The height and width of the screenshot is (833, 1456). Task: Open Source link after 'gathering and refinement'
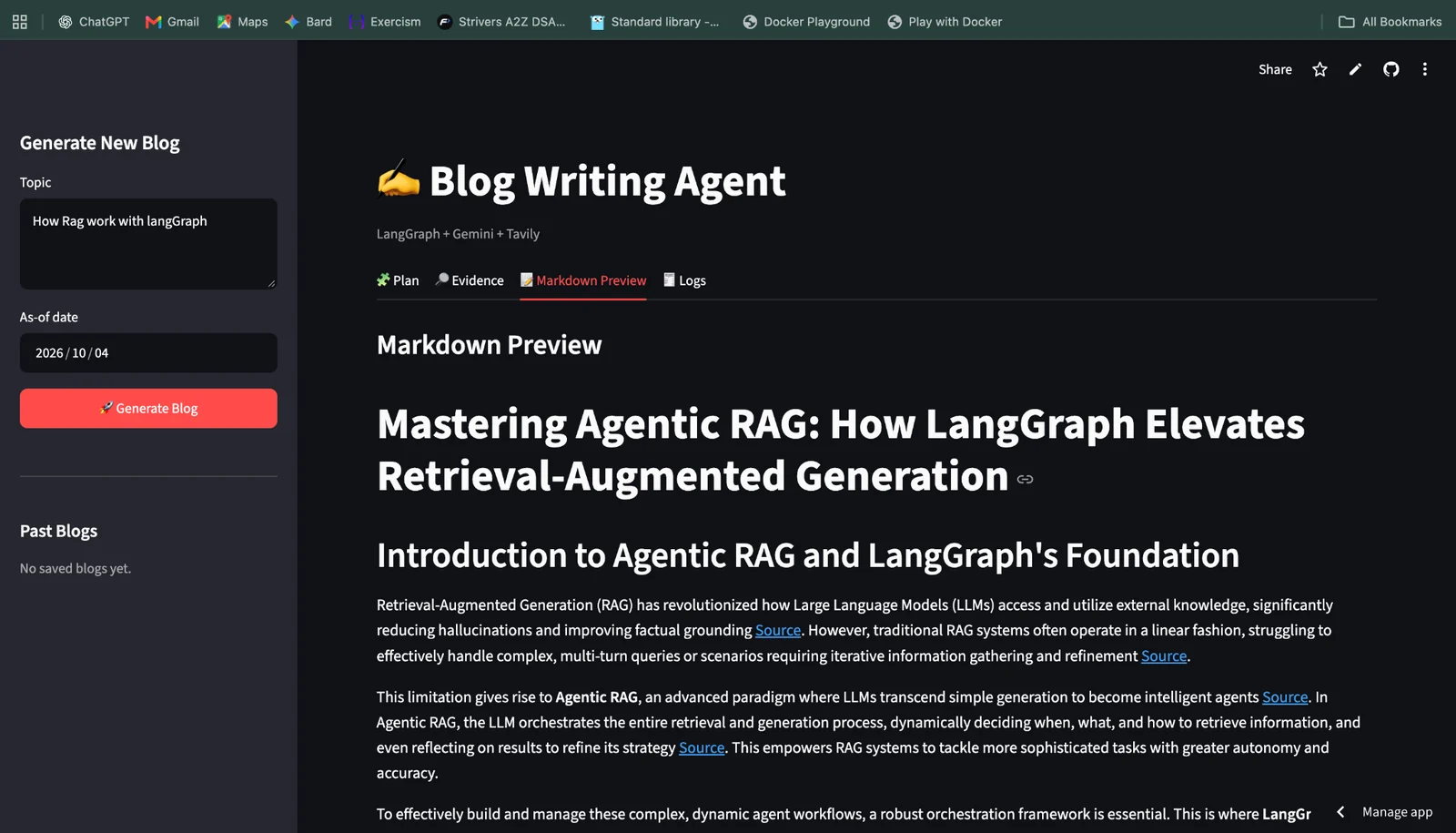click(1164, 655)
